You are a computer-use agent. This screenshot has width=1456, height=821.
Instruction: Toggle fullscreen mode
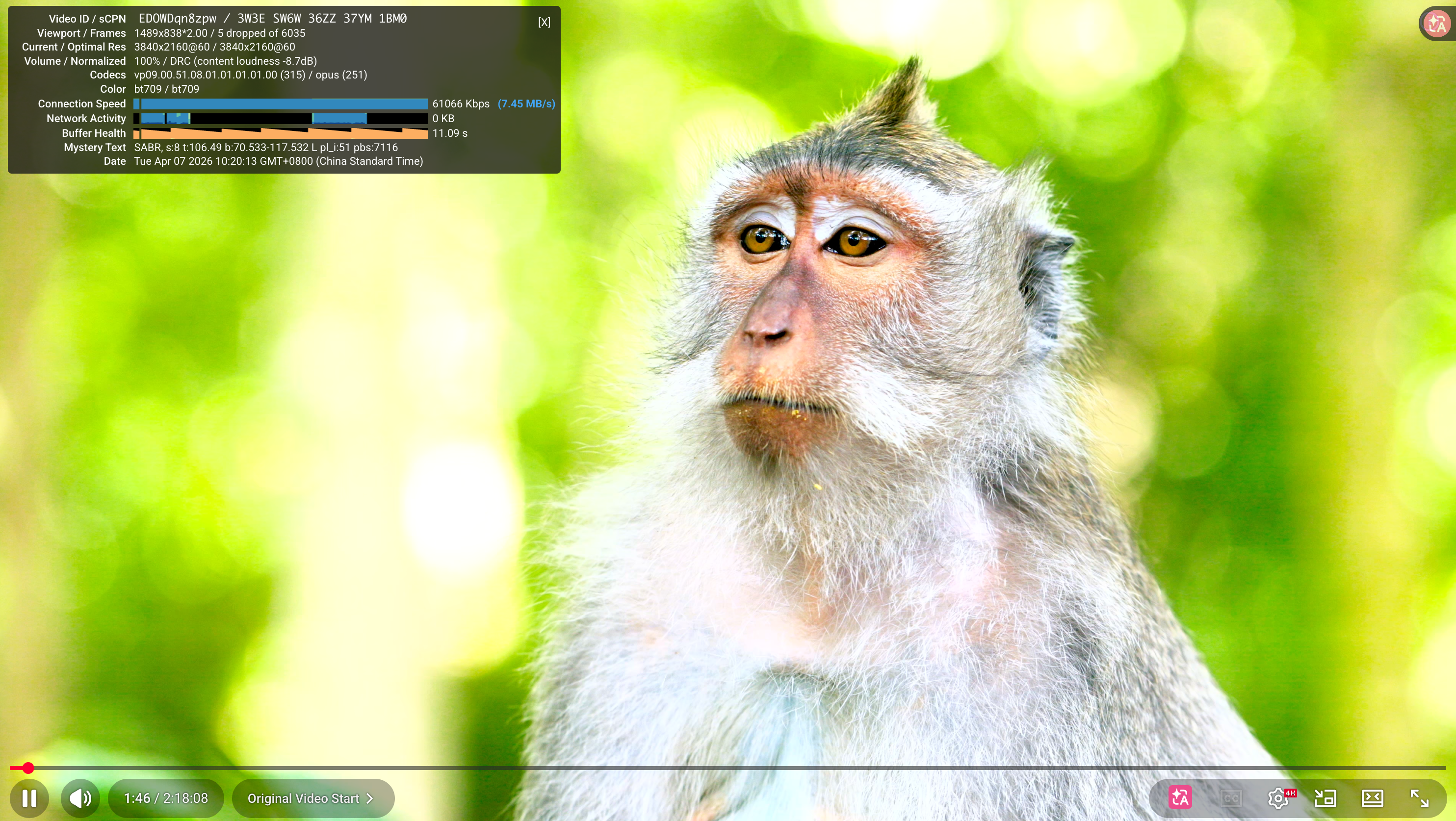(1419, 798)
